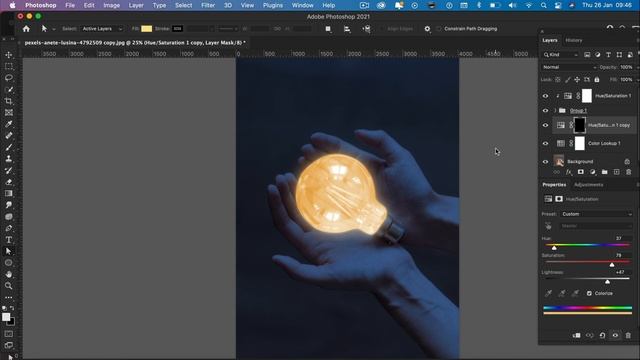Toggle lock all layers icon
Screen dimensions: 640x360
pos(597,80)
